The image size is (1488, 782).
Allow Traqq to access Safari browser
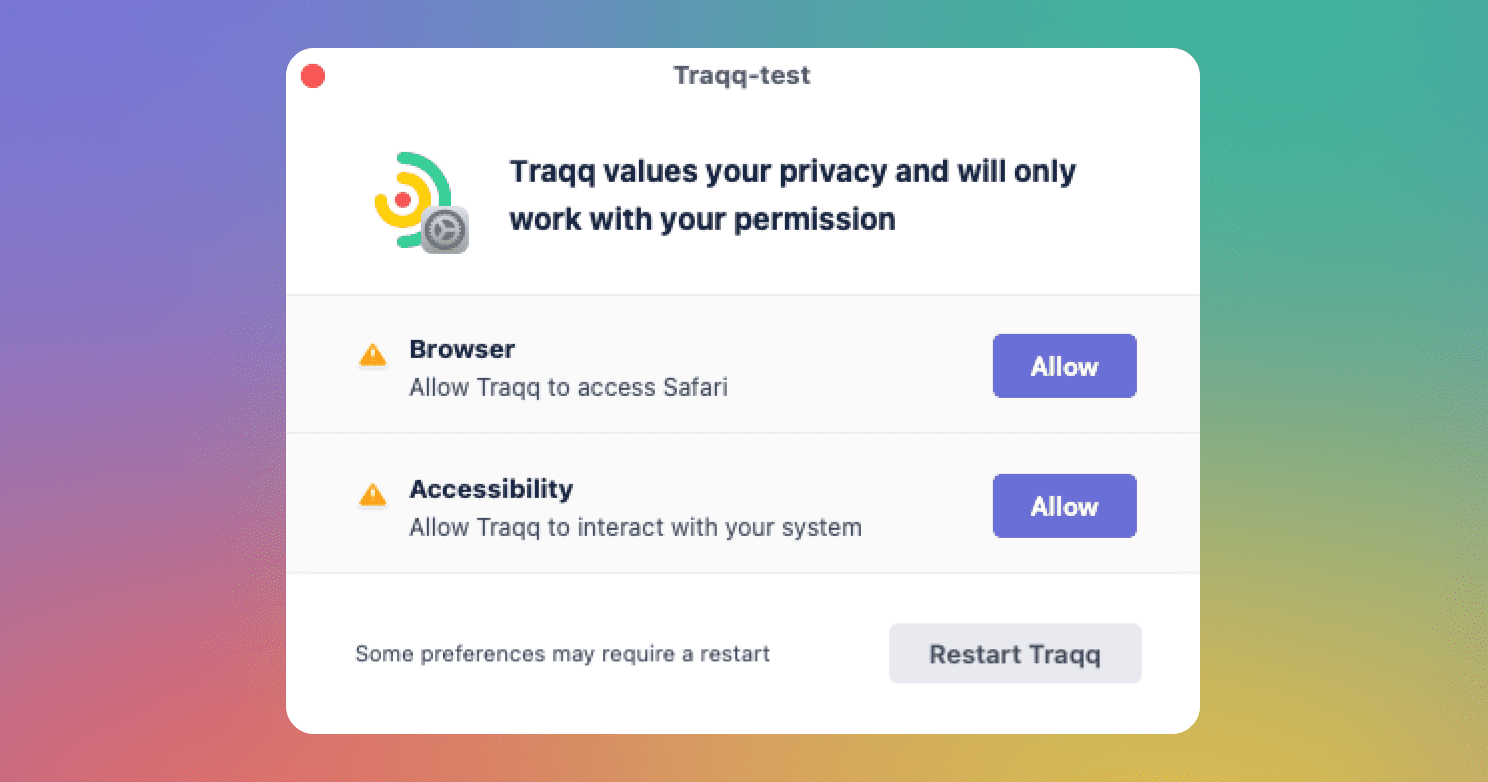[x=1064, y=366]
